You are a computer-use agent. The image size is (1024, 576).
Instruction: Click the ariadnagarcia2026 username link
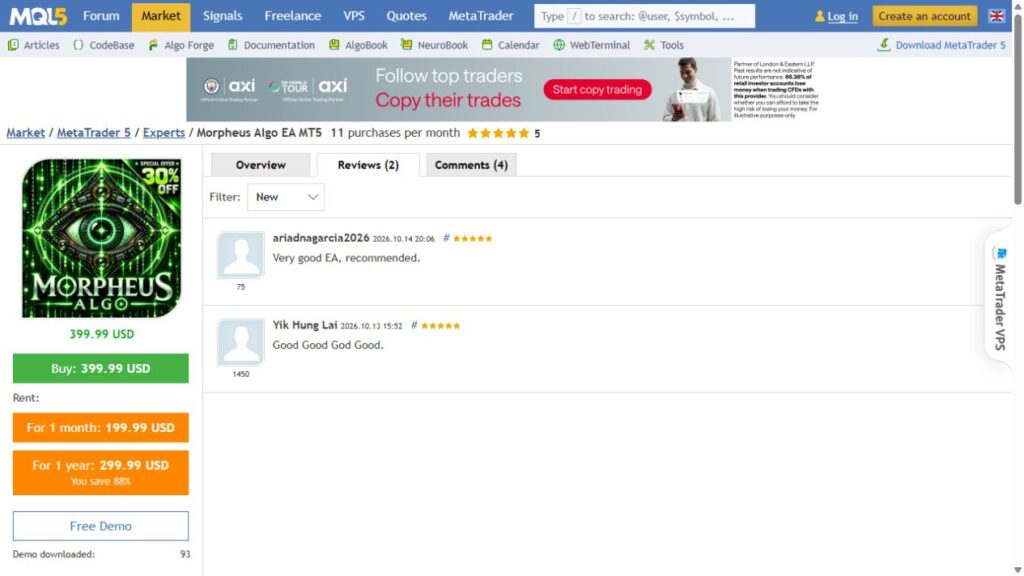pyautogui.click(x=321, y=238)
